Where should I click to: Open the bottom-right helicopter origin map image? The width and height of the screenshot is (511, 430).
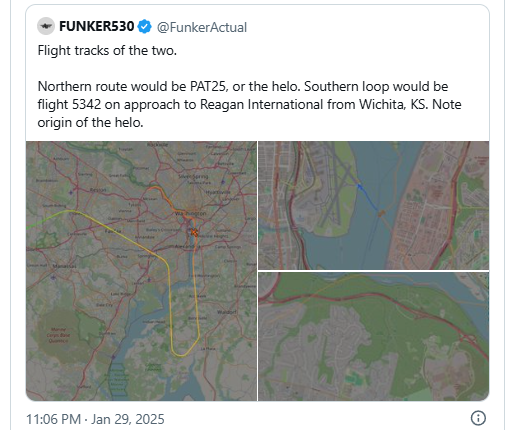pyautogui.click(x=374, y=336)
